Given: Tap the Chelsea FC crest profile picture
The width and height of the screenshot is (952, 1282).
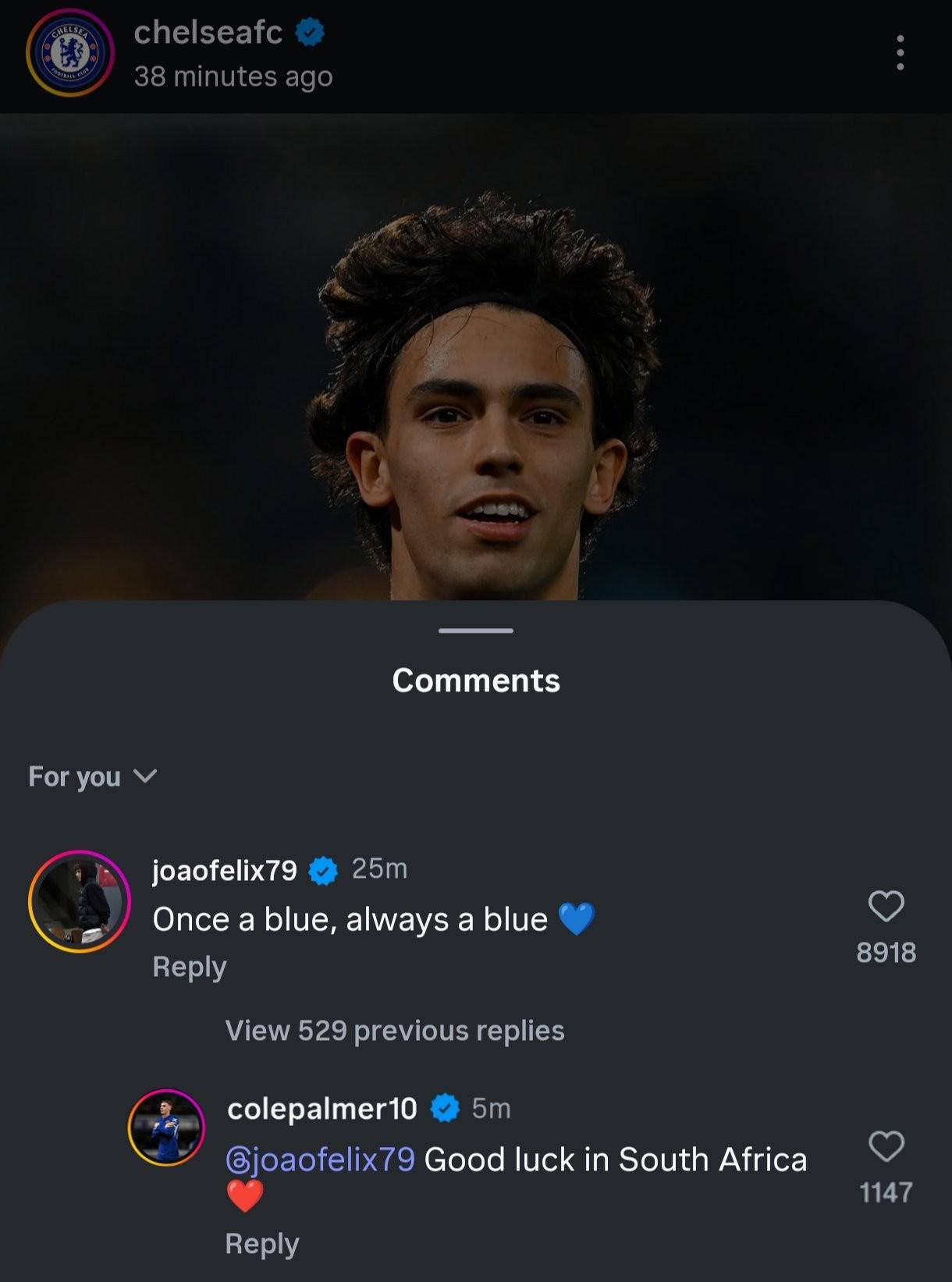Looking at the screenshot, I should tap(70, 53).
